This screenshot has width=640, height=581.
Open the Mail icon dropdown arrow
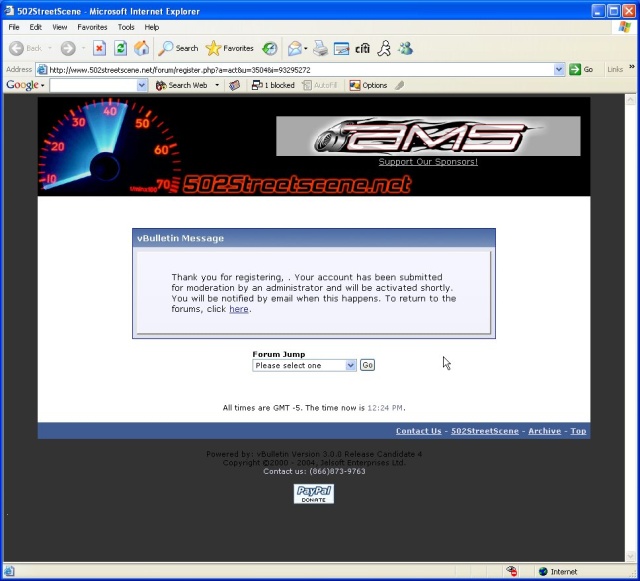coord(305,49)
